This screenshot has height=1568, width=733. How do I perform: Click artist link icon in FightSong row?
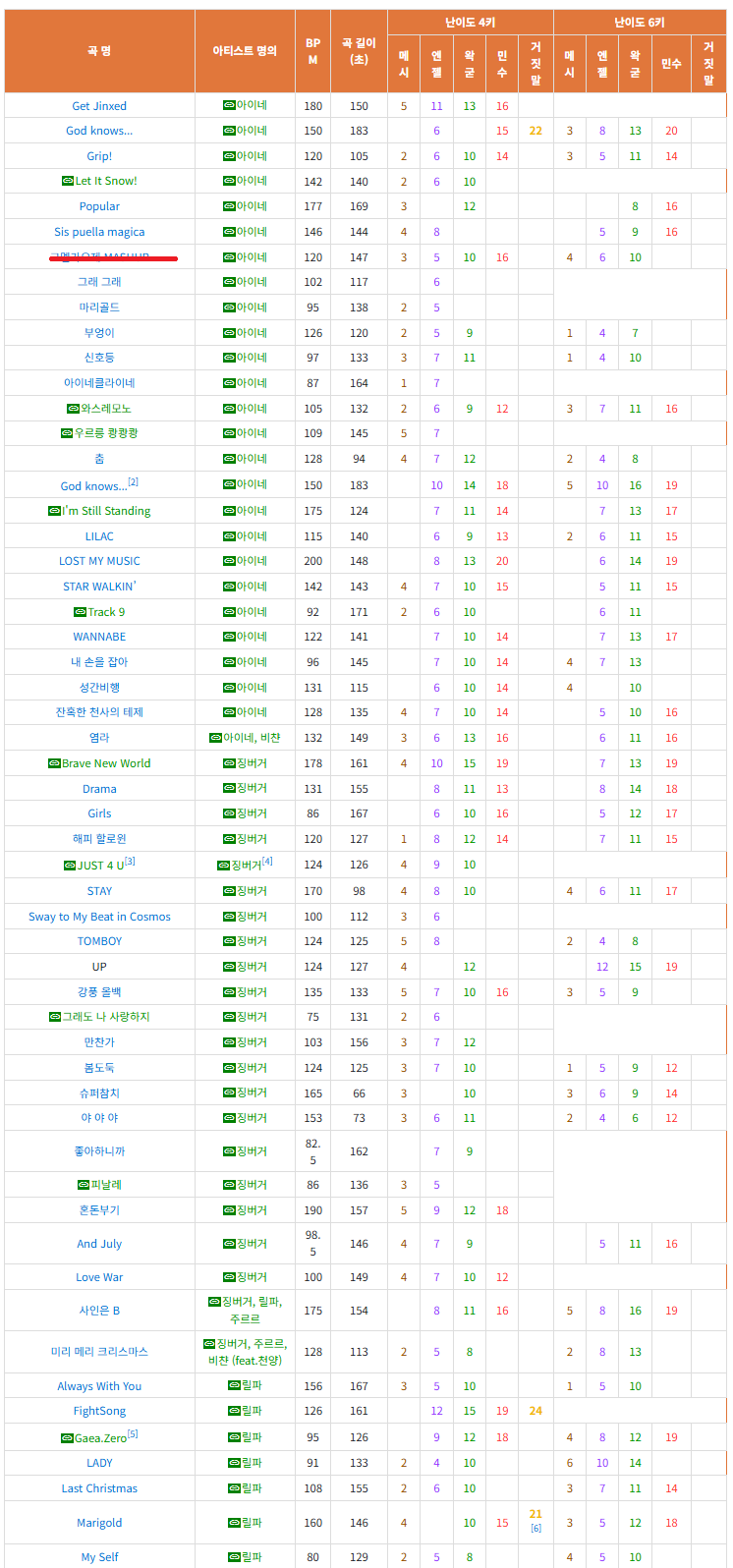[234, 1411]
